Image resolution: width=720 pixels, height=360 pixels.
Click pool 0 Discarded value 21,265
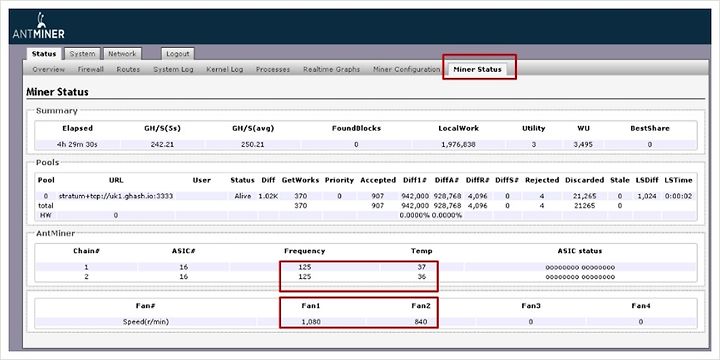(x=585, y=196)
